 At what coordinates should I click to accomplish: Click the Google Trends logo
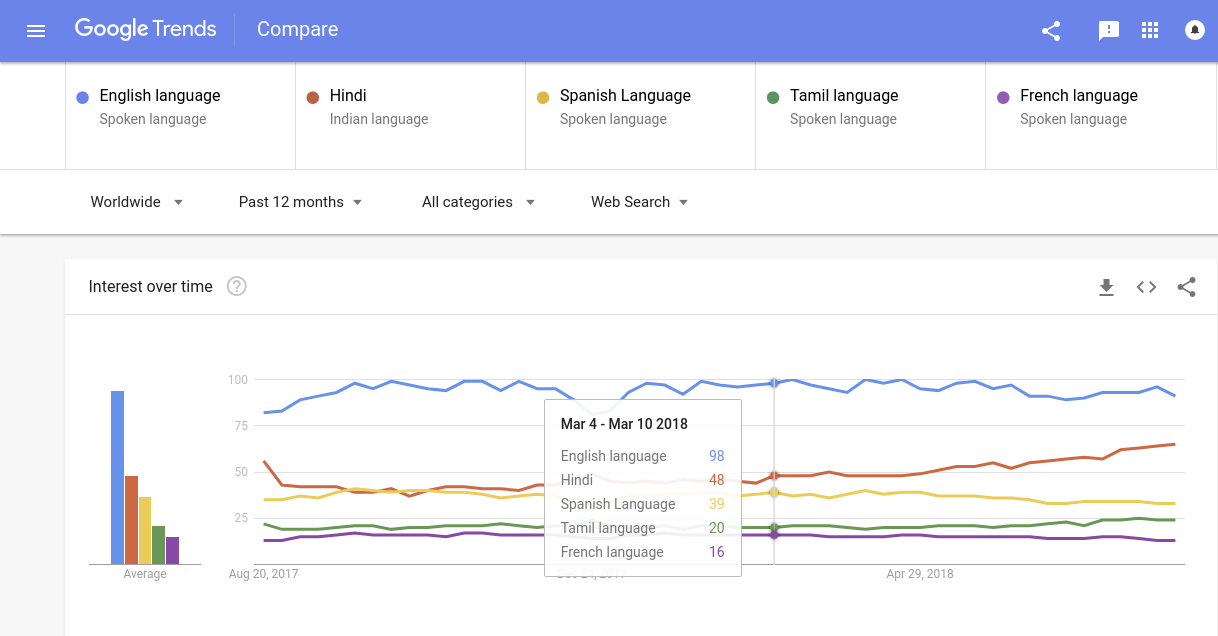pos(146,29)
